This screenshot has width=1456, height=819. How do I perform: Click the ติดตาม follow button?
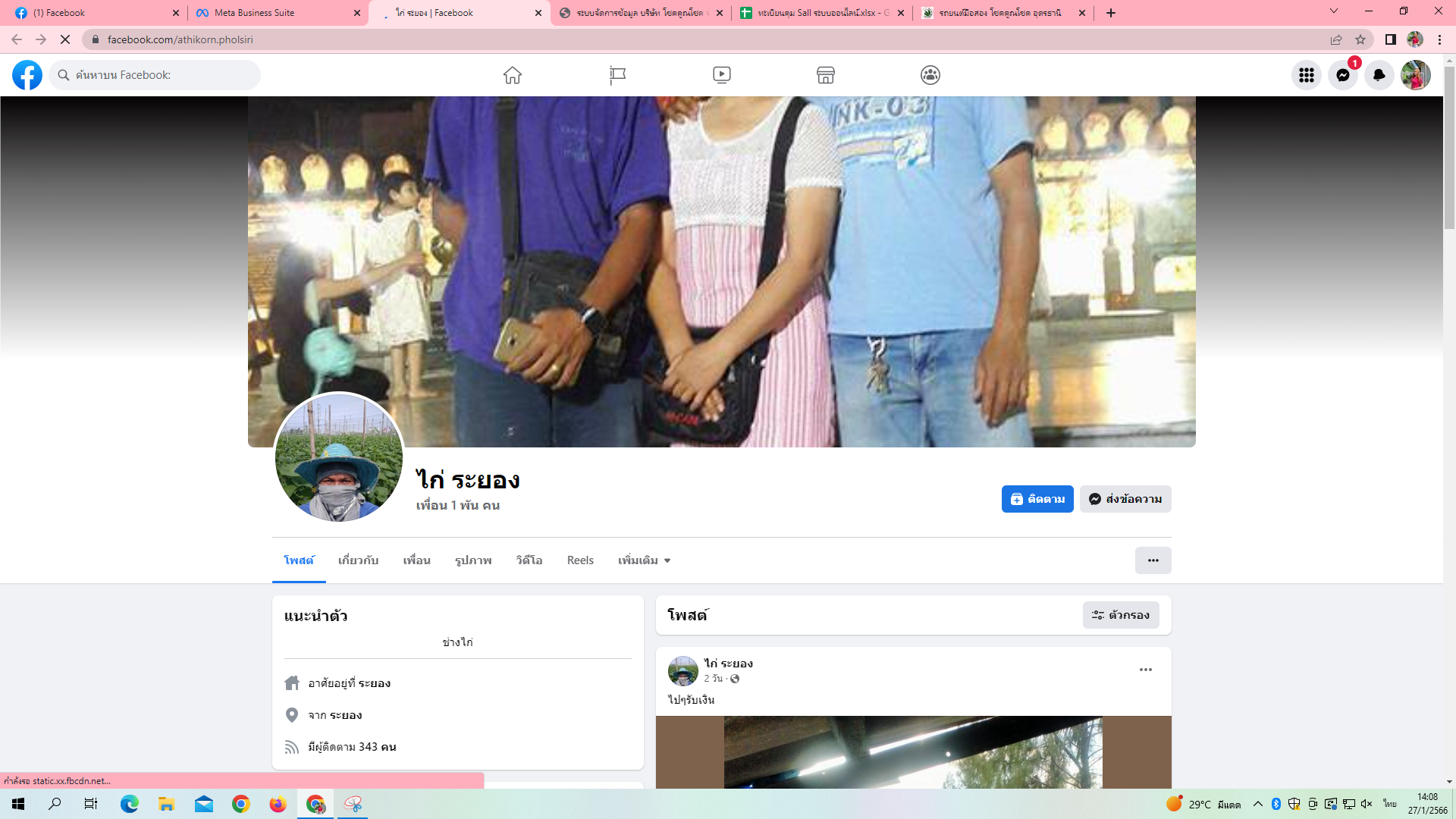coord(1037,499)
